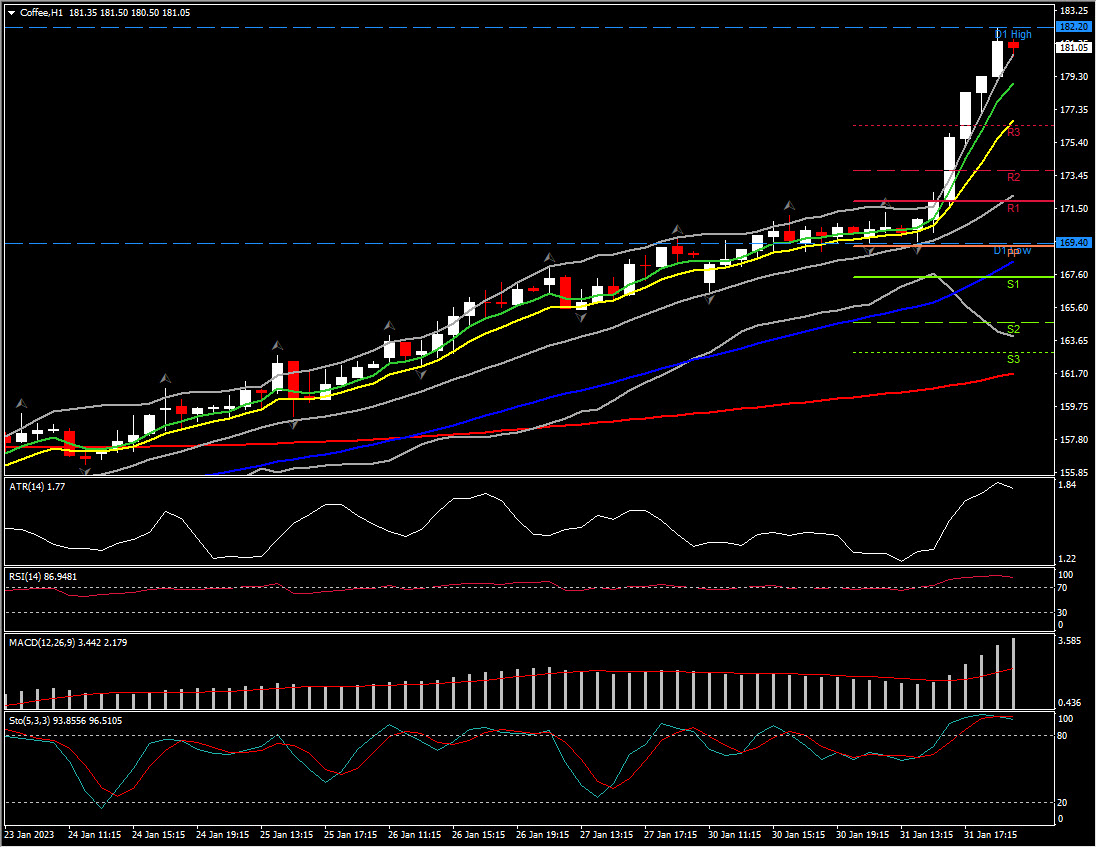Click the white 181.05 current price tag

[x=1072, y=47]
